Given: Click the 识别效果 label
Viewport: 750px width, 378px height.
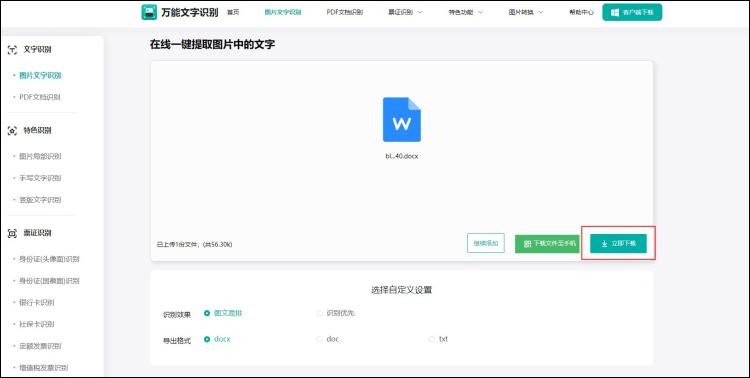Looking at the screenshot, I should (177, 315).
